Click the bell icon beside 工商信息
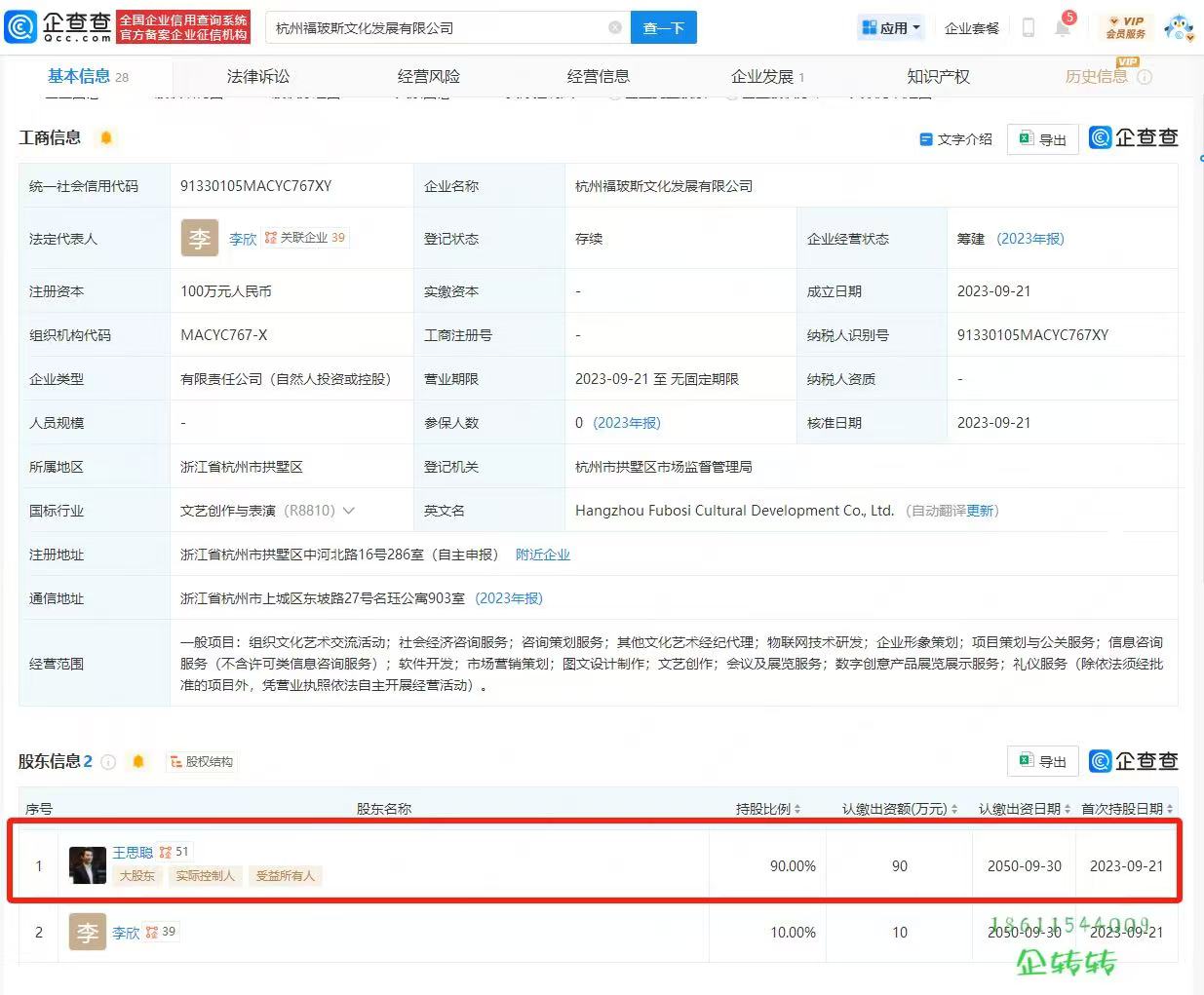Image resolution: width=1204 pixels, height=995 pixels. pyautogui.click(x=106, y=137)
